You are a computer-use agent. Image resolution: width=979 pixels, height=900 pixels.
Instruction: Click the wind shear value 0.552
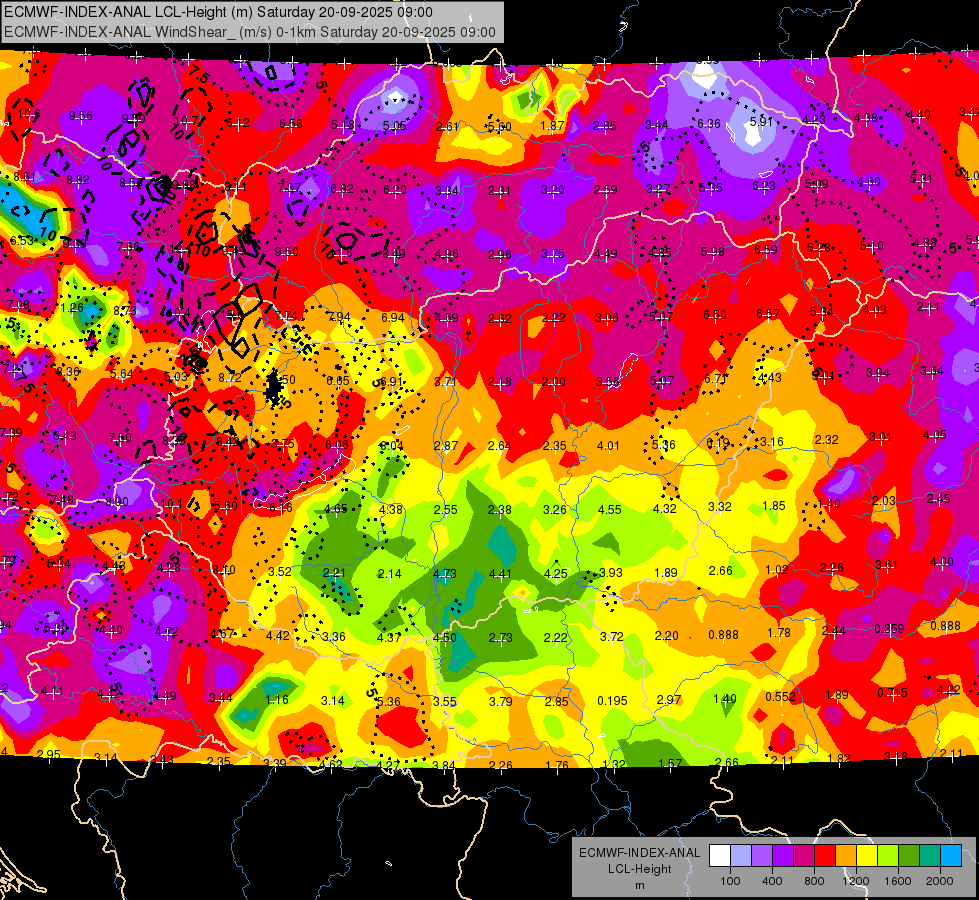[780, 696]
